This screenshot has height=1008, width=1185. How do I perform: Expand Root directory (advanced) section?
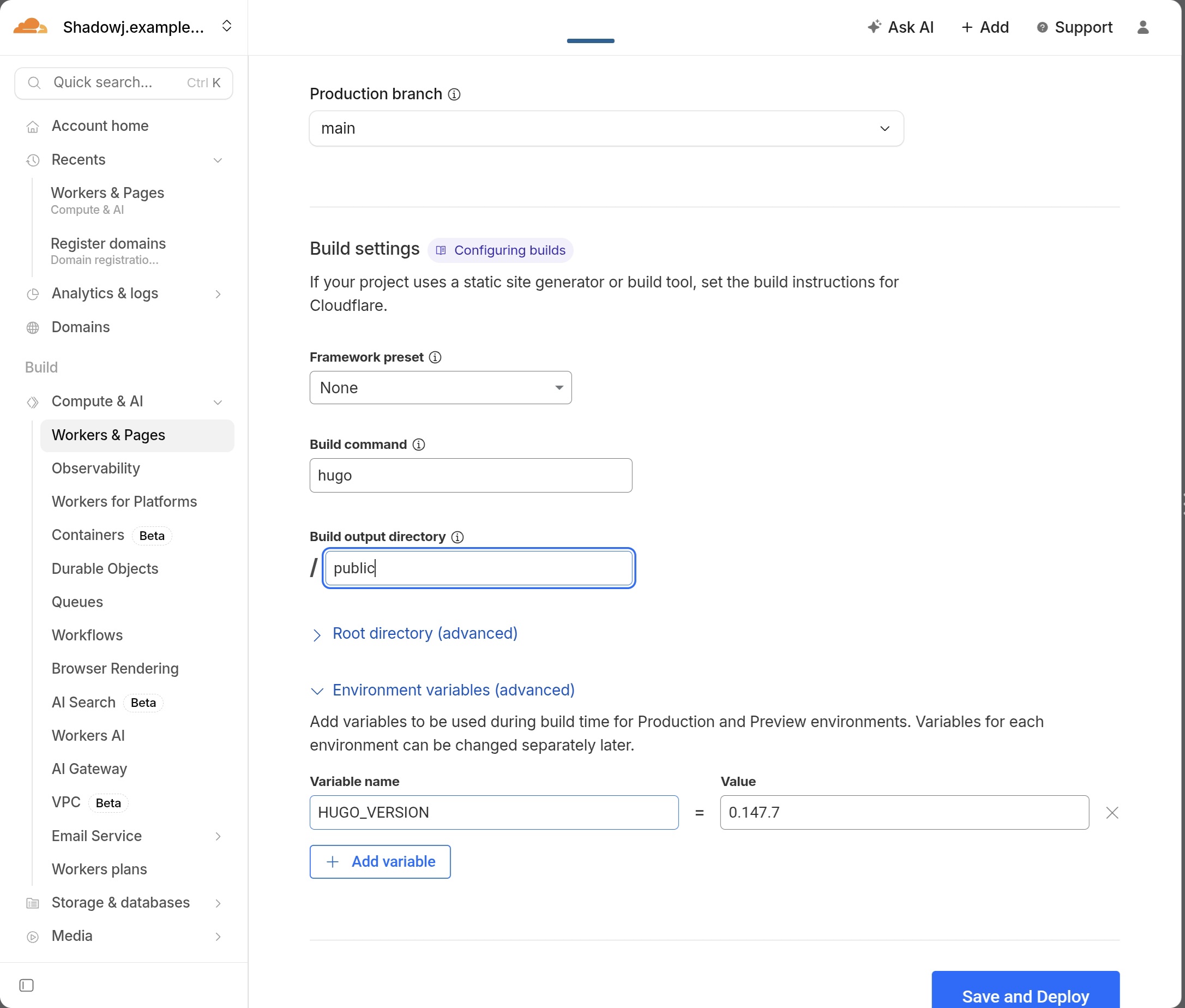click(424, 634)
